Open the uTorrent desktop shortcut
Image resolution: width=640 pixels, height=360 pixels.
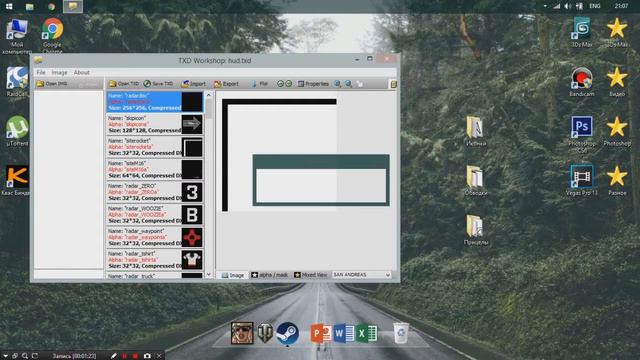(17, 131)
